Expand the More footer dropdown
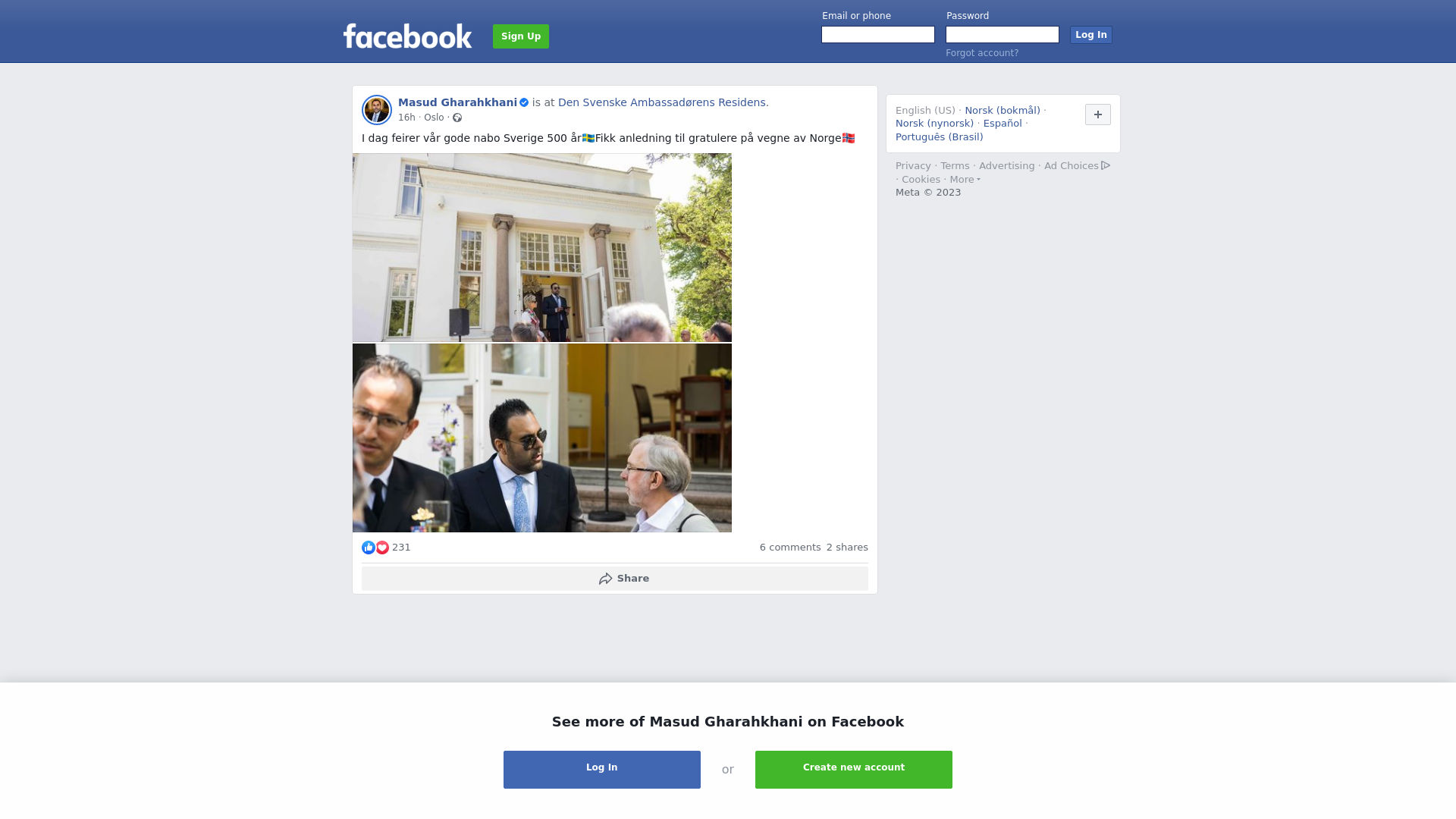1456x819 pixels. click(965, 180)
